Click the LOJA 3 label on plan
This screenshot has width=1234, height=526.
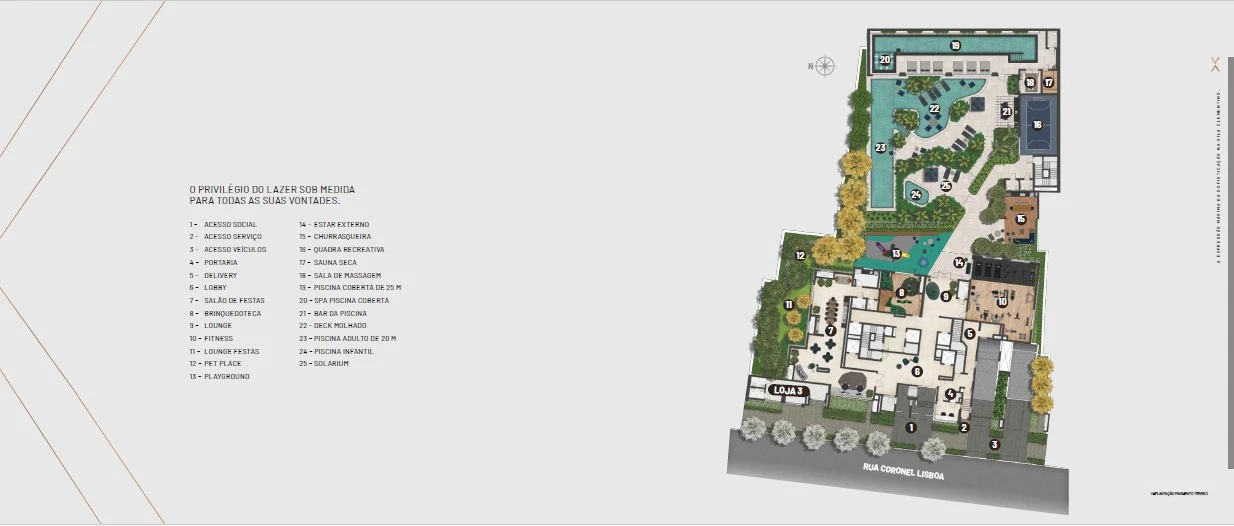coord(788,389)
